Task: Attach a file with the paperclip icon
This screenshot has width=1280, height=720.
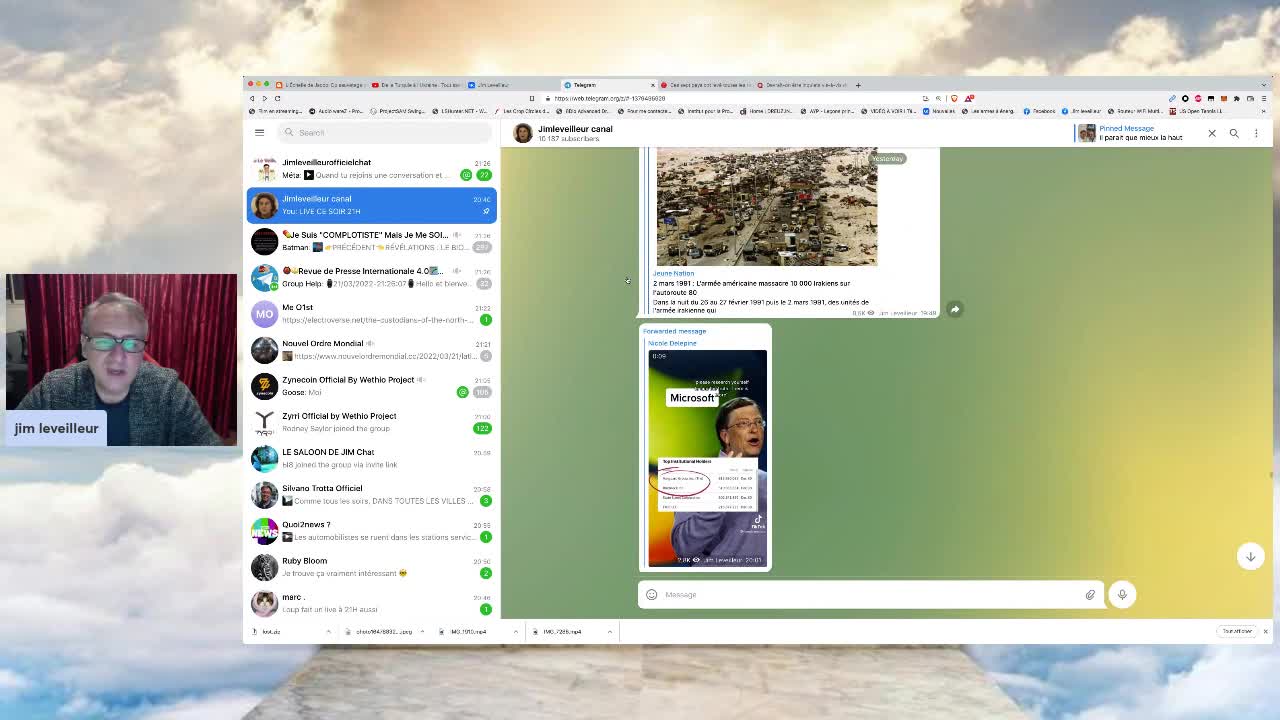Action: pyautogui.click(x=1090, y=594)
